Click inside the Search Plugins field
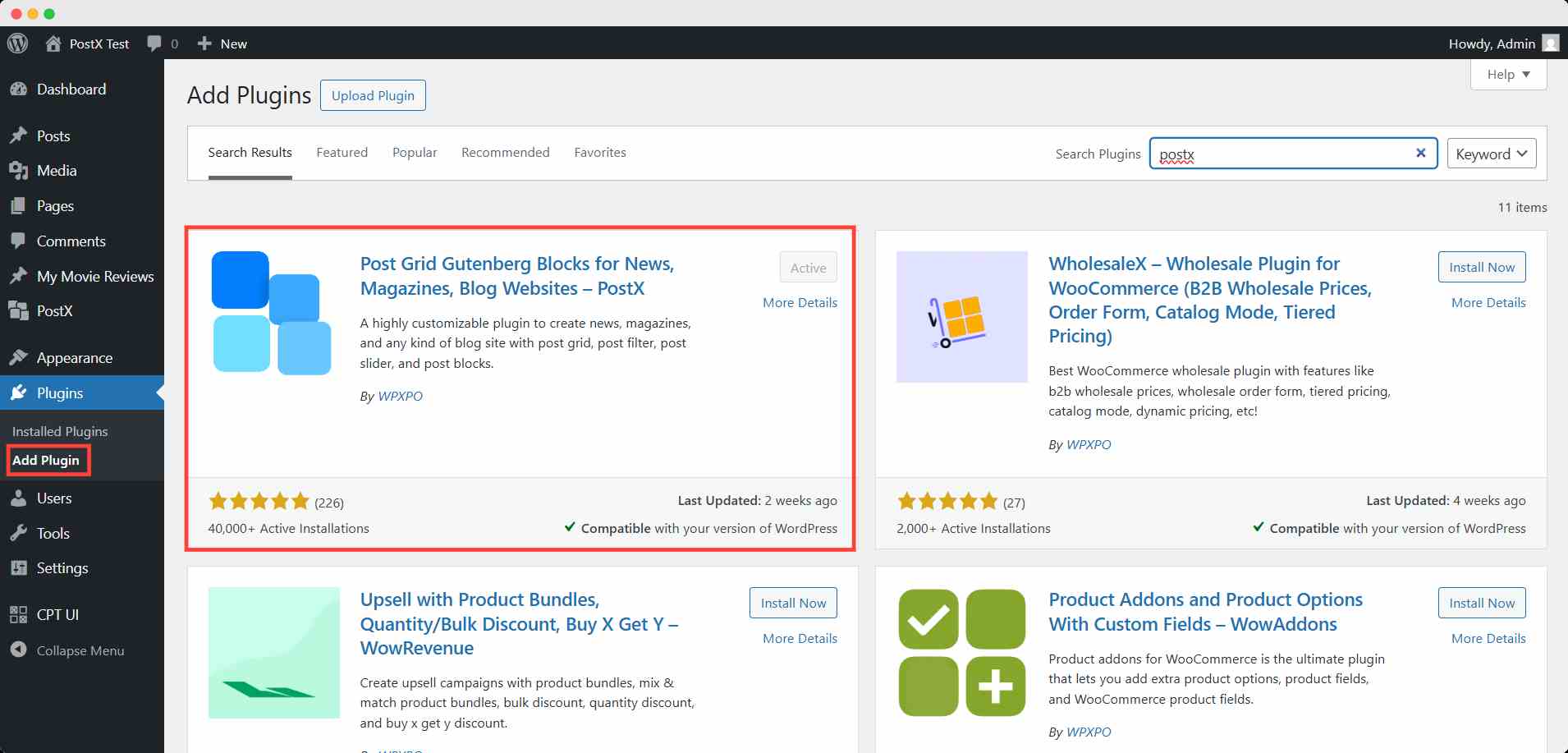The width and height of the screenshot is (1568, 753). click(x=1281, y=154)
